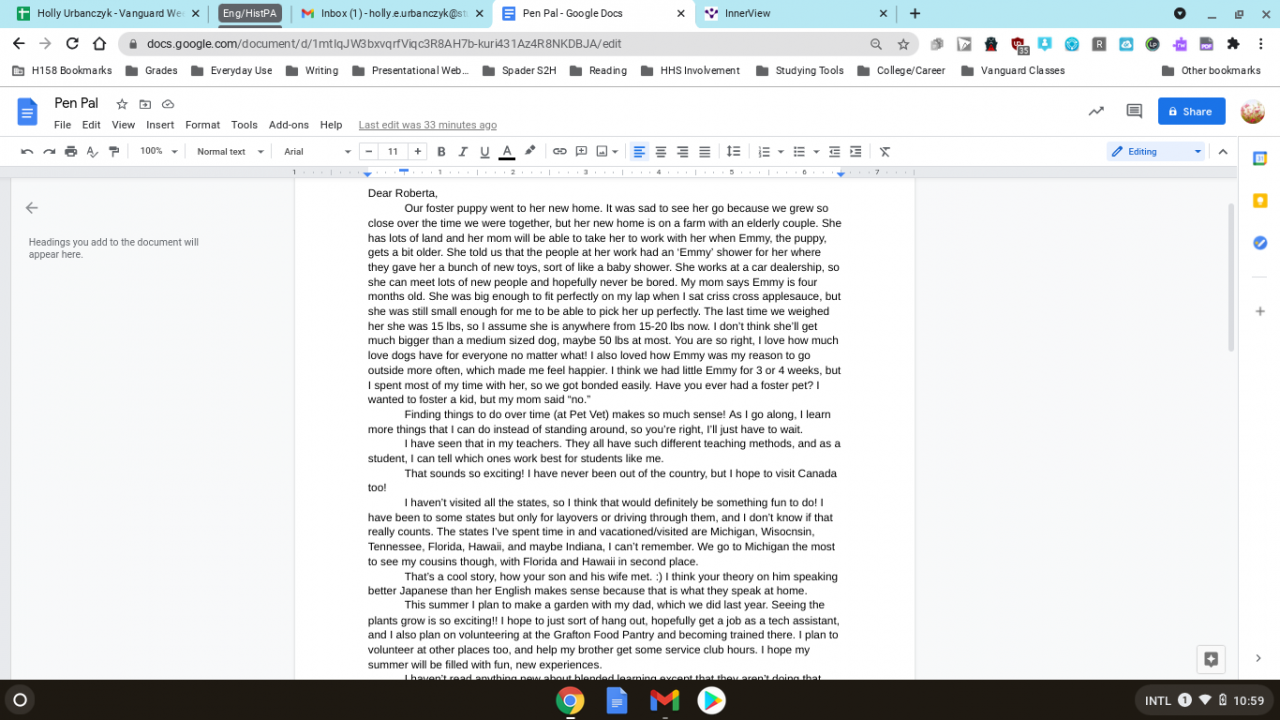Open the Arial font dropdown

(317, 152)
